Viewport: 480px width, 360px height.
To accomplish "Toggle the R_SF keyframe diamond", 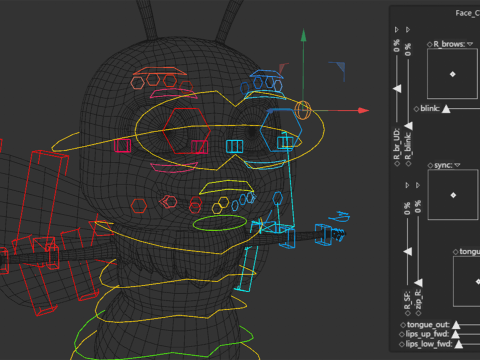I will click(x=407, y=313).
